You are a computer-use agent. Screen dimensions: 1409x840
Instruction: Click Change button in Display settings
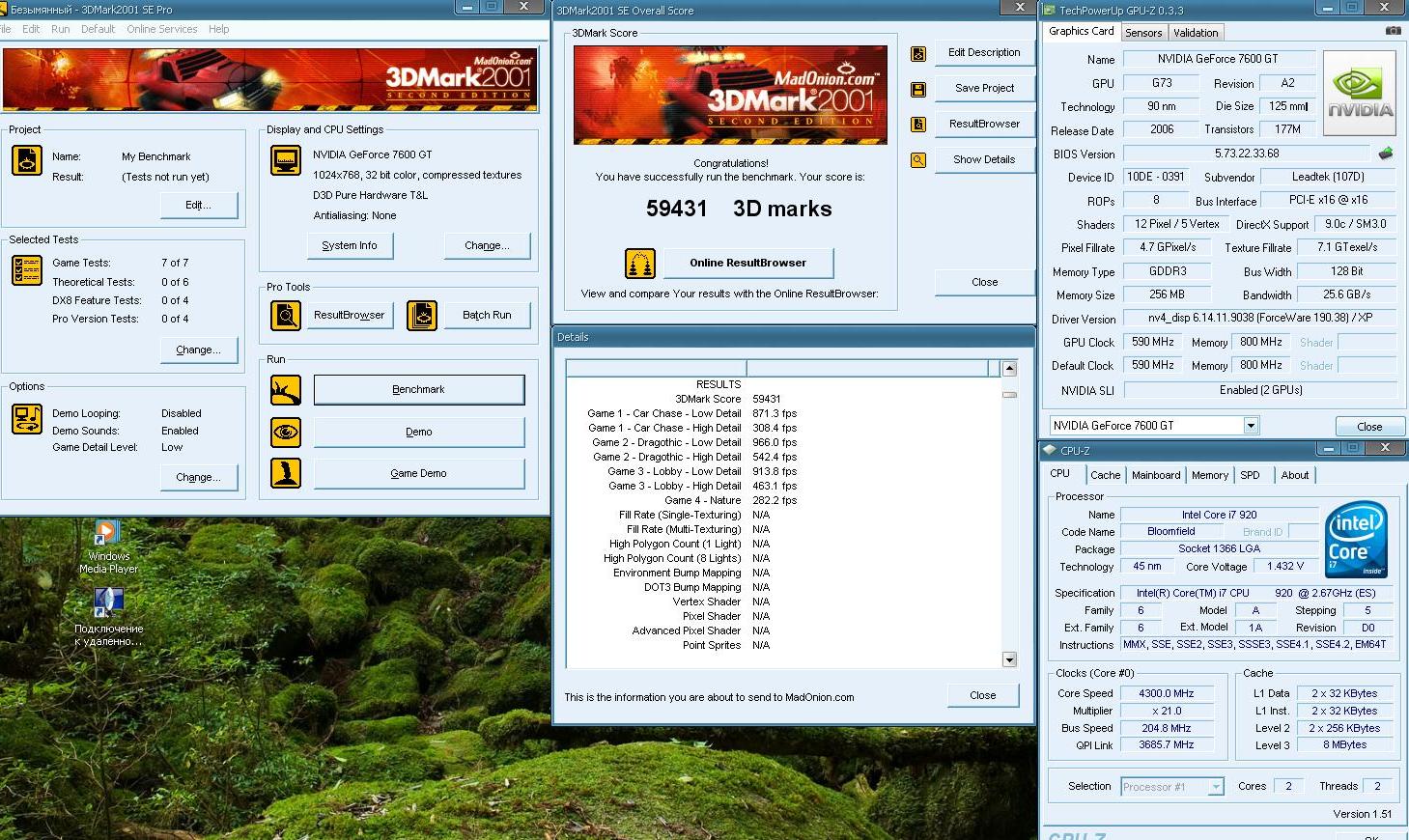coord(487,245)
